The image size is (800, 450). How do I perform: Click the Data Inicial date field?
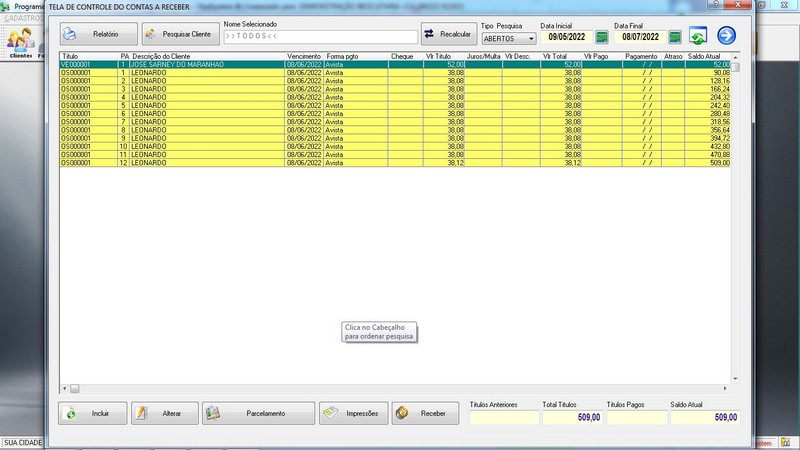565,37
